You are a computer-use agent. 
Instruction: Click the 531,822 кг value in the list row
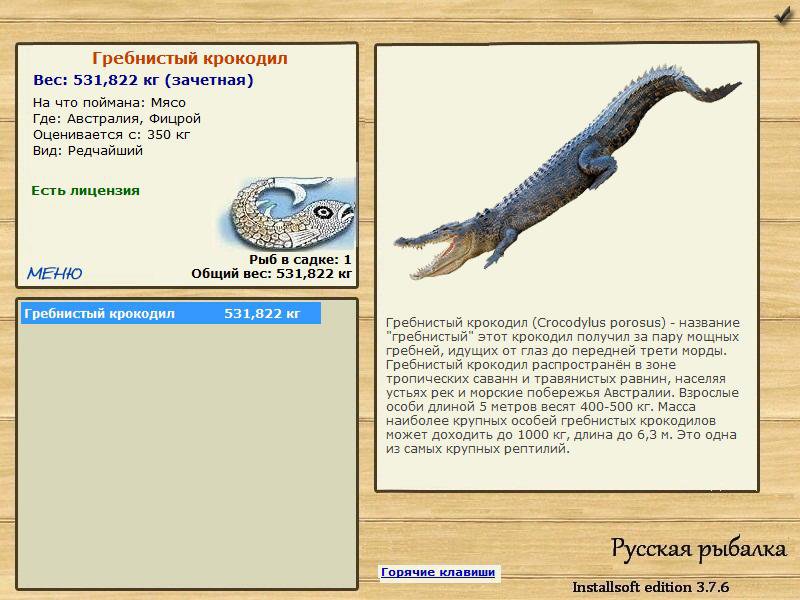tap(262, 313)
